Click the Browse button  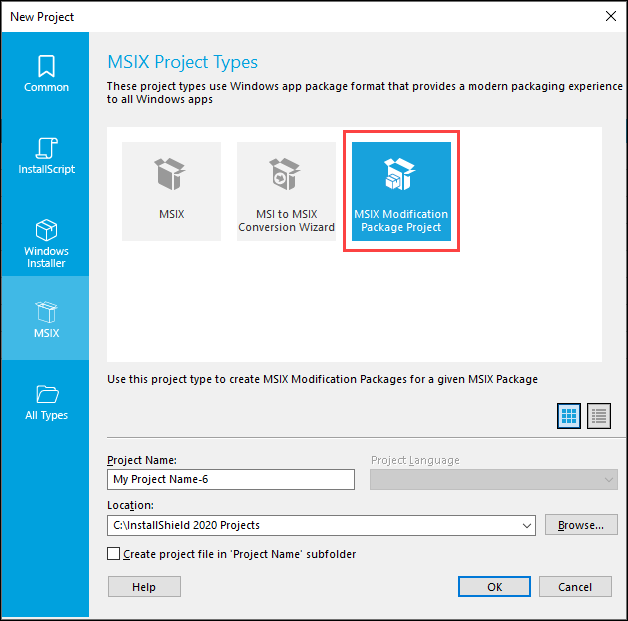click(x=580, y=525)
